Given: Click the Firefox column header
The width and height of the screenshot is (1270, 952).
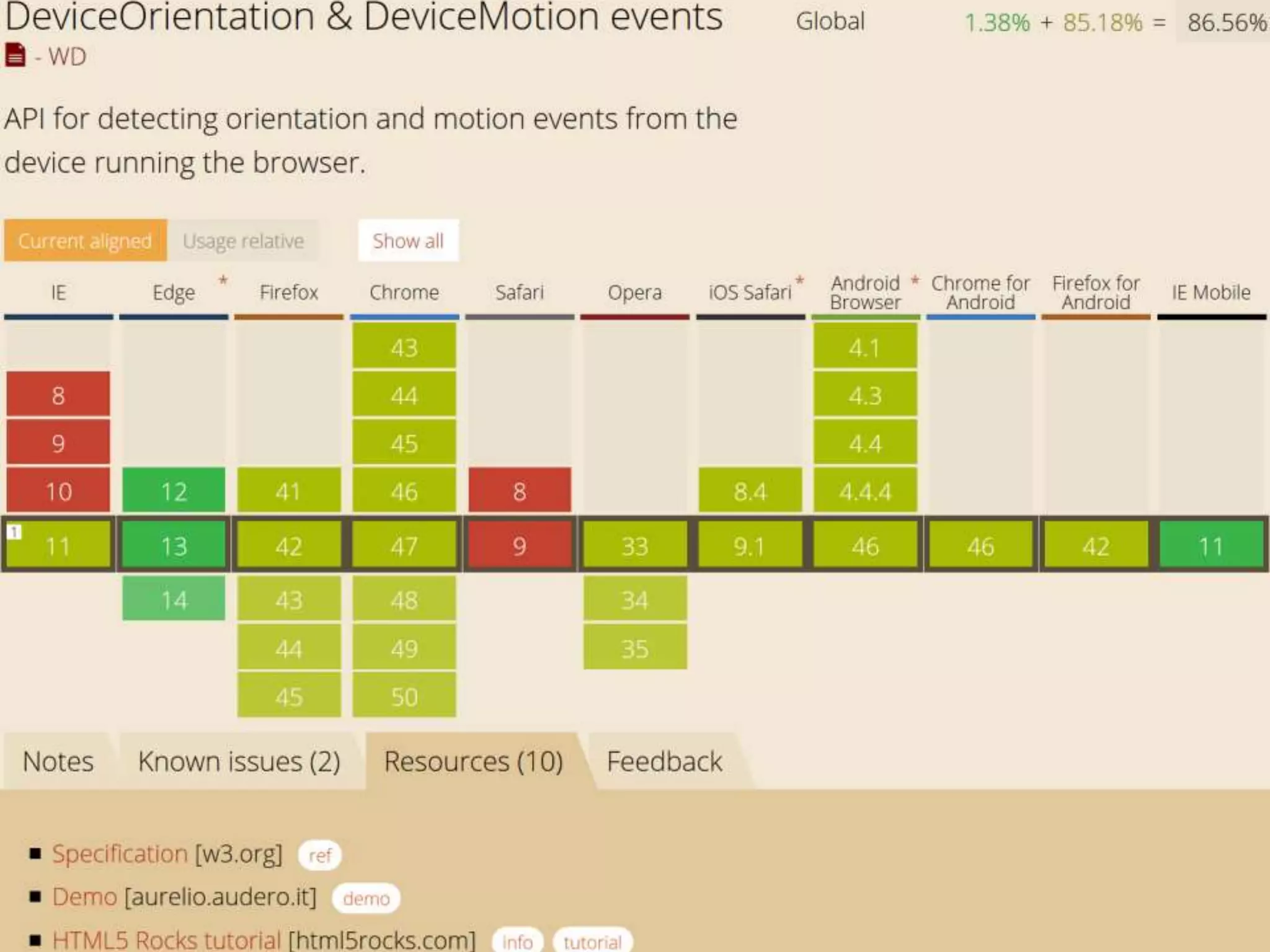Looking at the screenshot, I should coord(289,292).
